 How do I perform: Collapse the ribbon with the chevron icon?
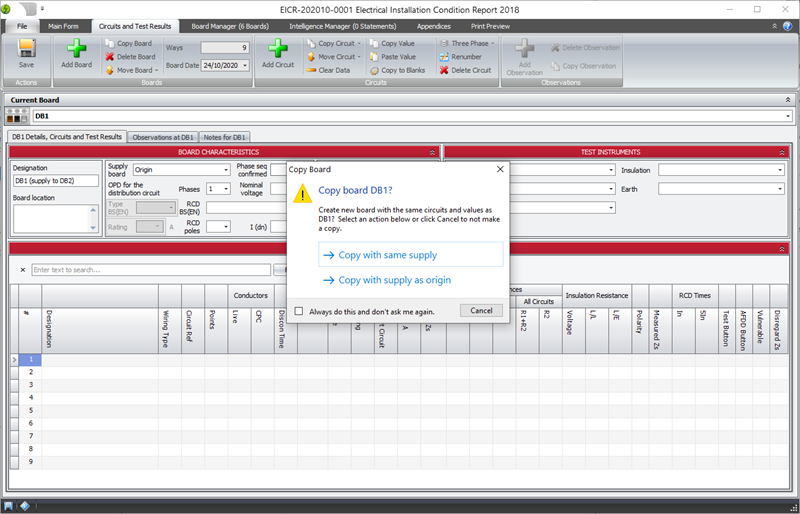pos(774,26)
